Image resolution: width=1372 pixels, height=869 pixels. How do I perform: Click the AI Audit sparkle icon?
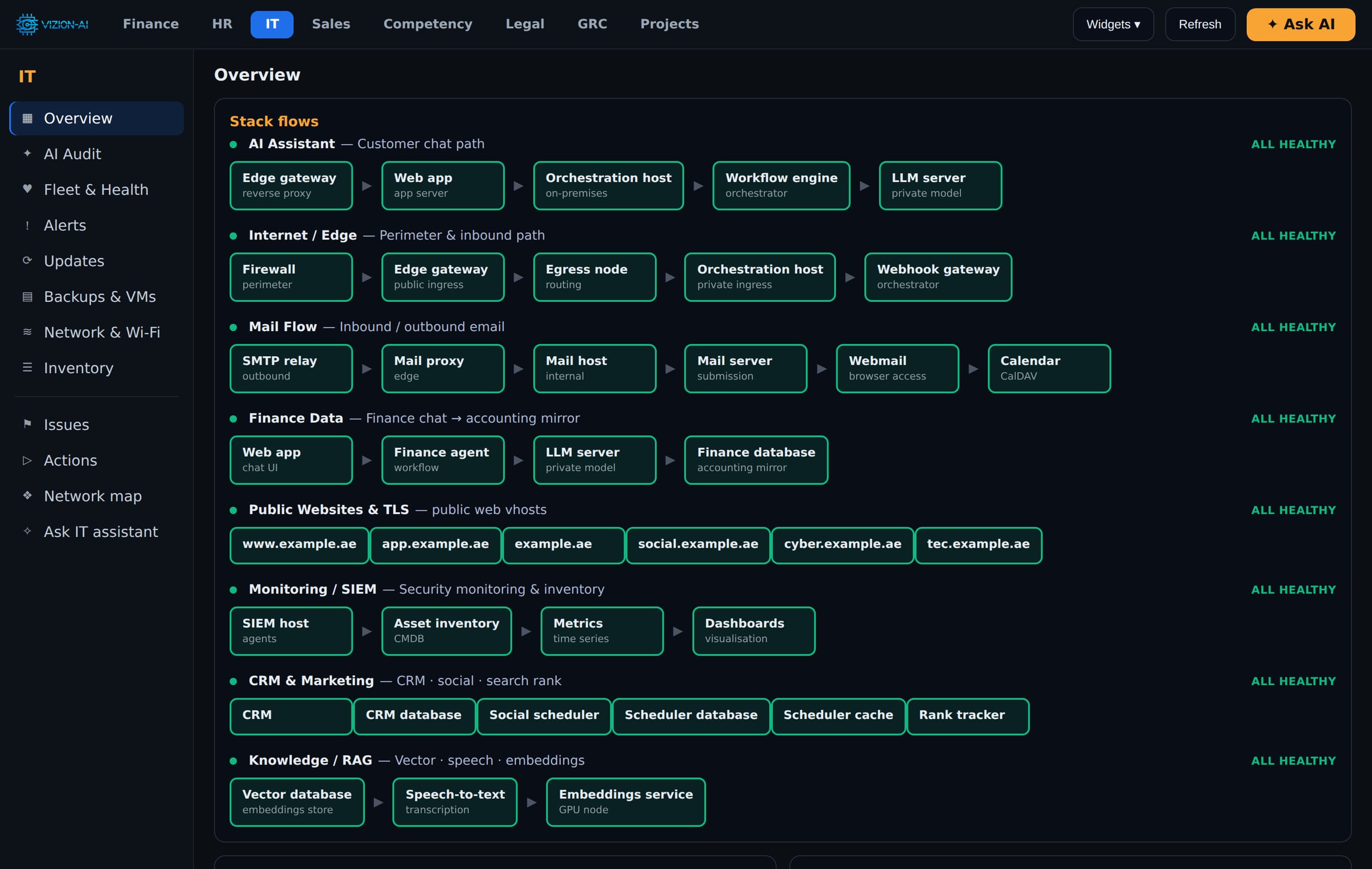click(27, 153)
